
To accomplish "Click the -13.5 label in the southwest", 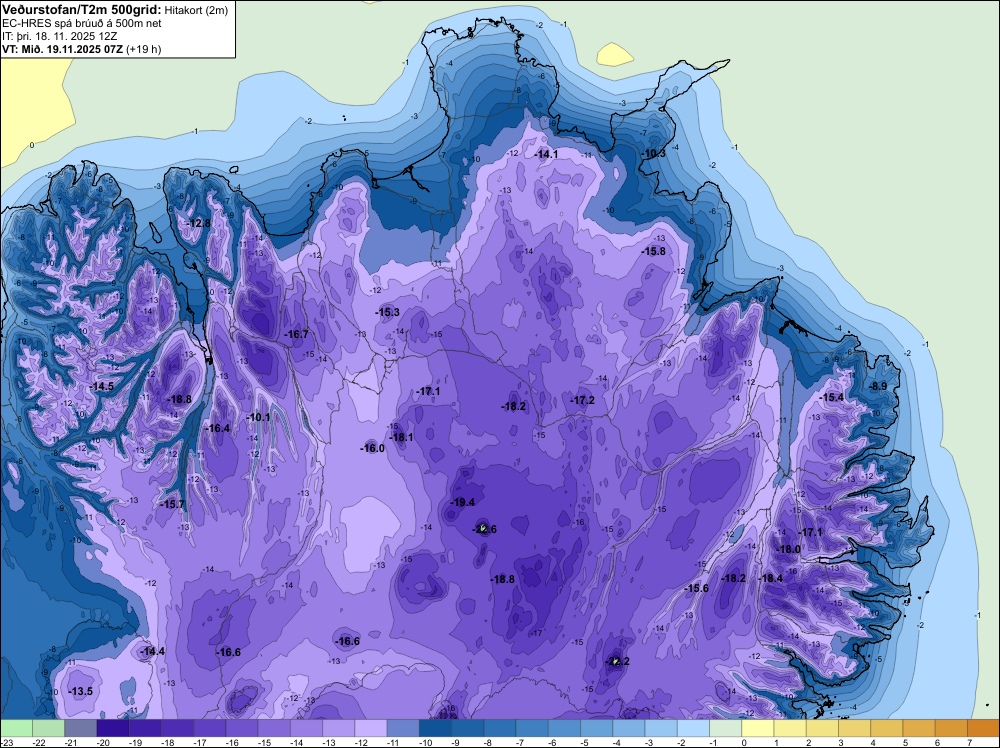I will click(81, 691).
